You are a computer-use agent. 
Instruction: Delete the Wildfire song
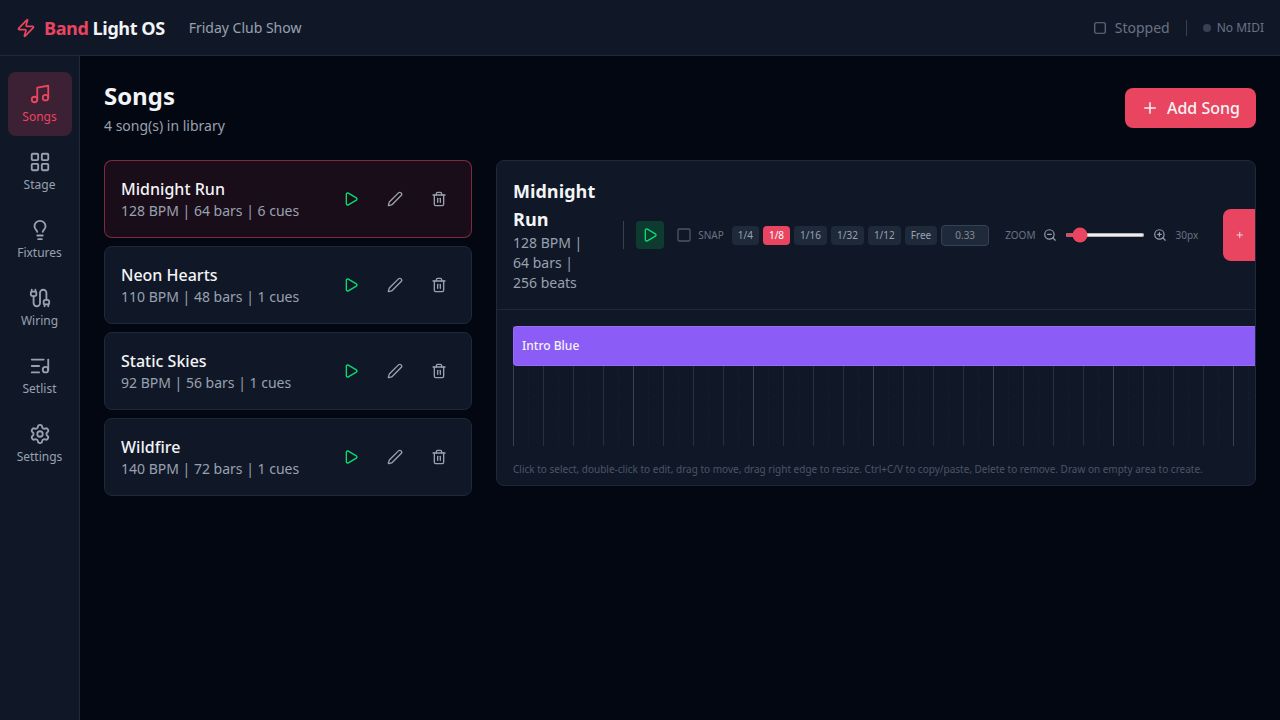(x=439, y=457)
